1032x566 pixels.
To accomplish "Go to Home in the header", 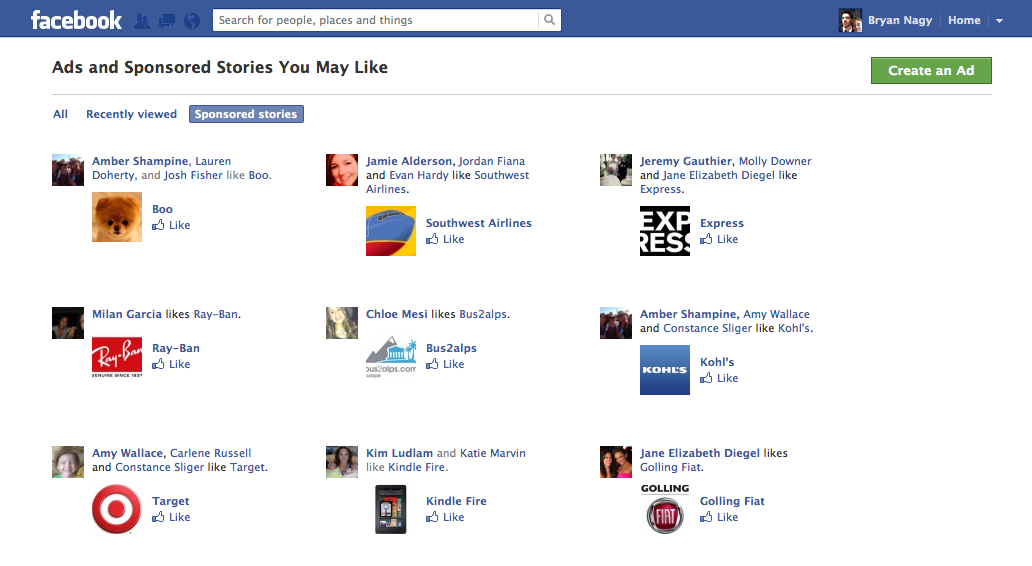I will click(x=964, y=20).
